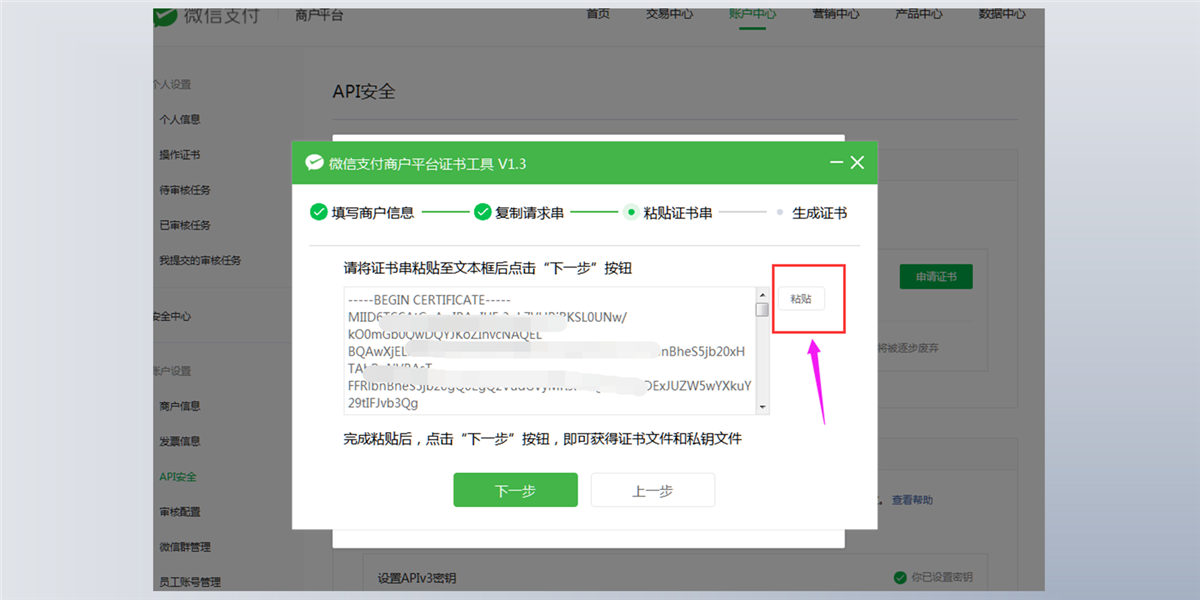The width and height of the screenshot is (1200, 600).
Task: Click the 粘贴 paste button
Action: 801,298
